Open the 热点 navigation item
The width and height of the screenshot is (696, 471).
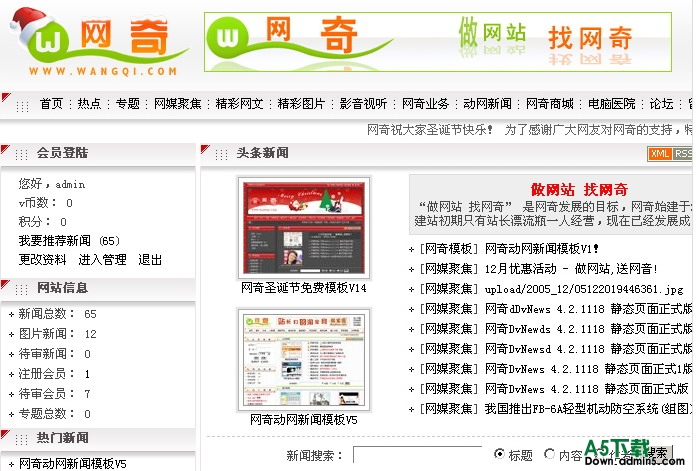click(89, 104)
